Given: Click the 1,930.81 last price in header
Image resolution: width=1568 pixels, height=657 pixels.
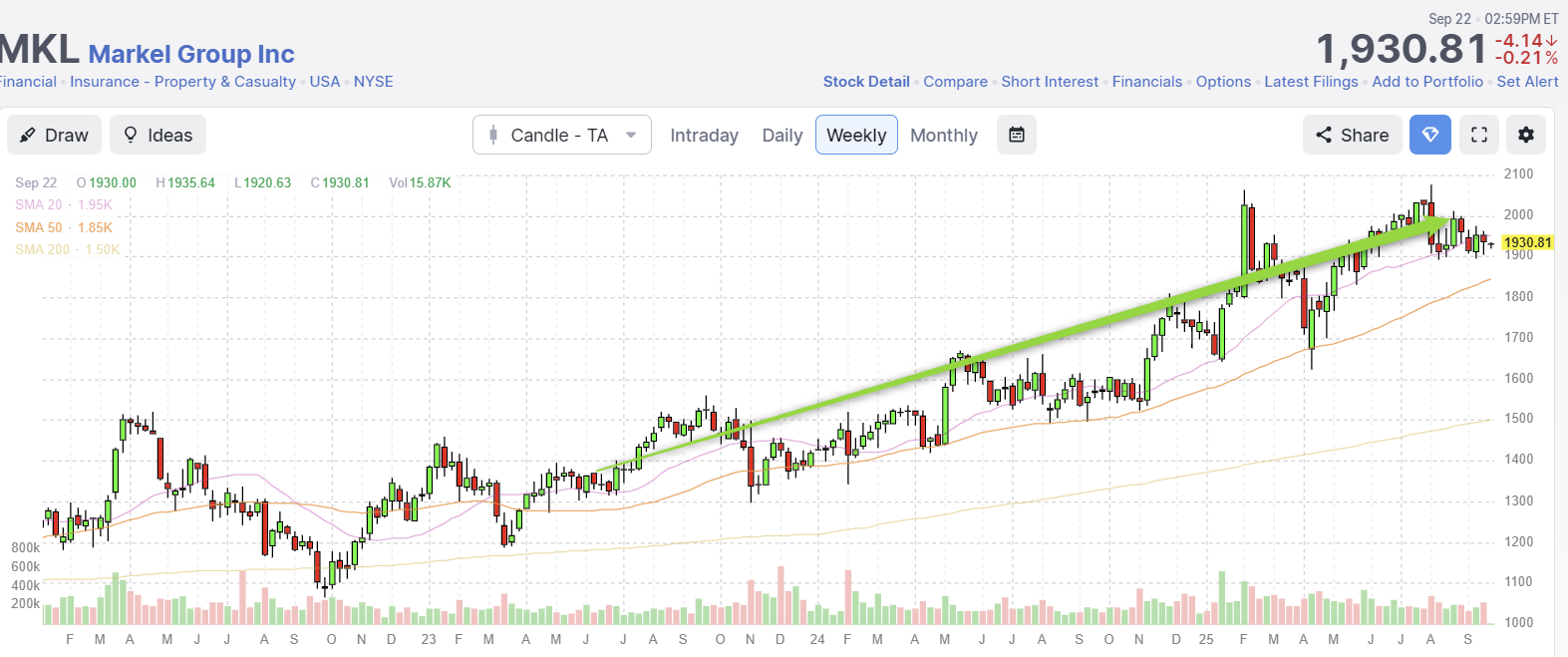Looking at the screenshot, I should 1402,49.
